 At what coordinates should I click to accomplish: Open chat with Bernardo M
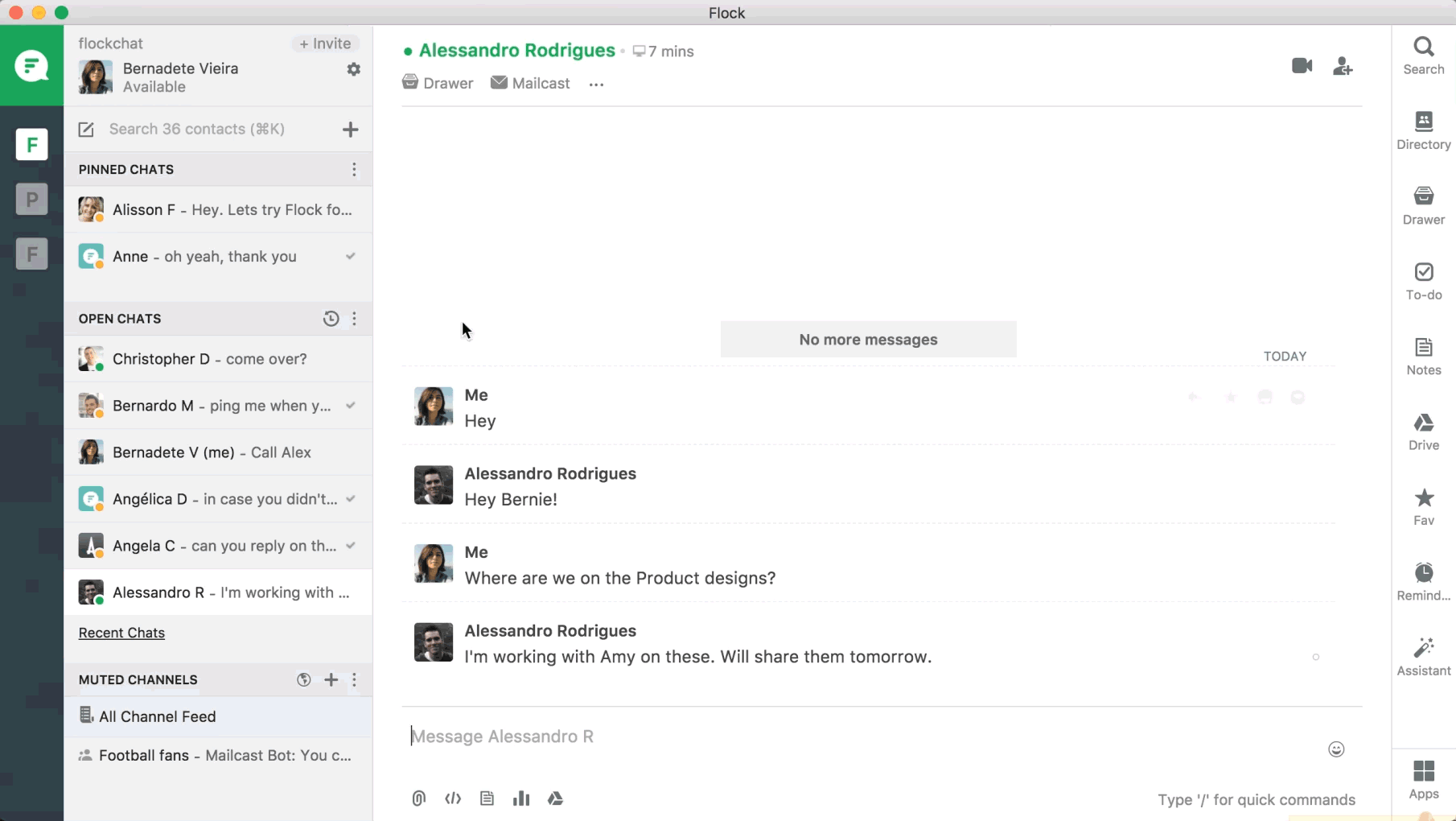(x=218, y=406)
